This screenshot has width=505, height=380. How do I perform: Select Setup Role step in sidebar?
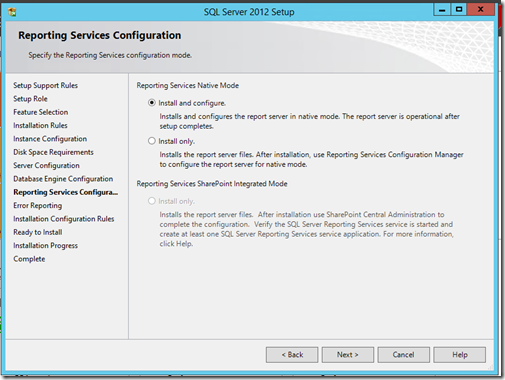point(30,99)
